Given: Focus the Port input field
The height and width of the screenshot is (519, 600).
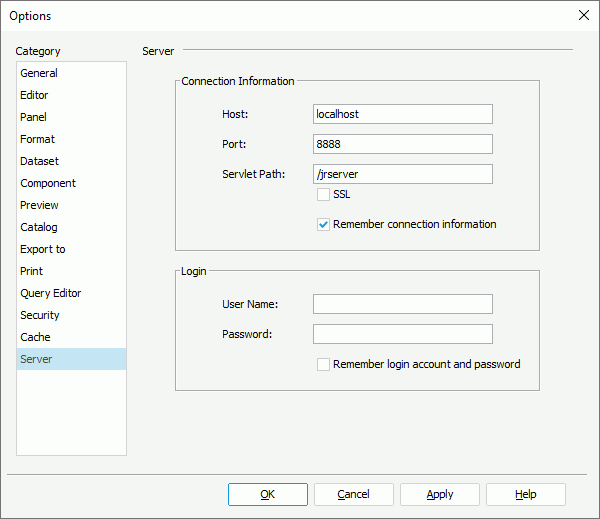Looking at the screenshot, I should click(403, 144).
